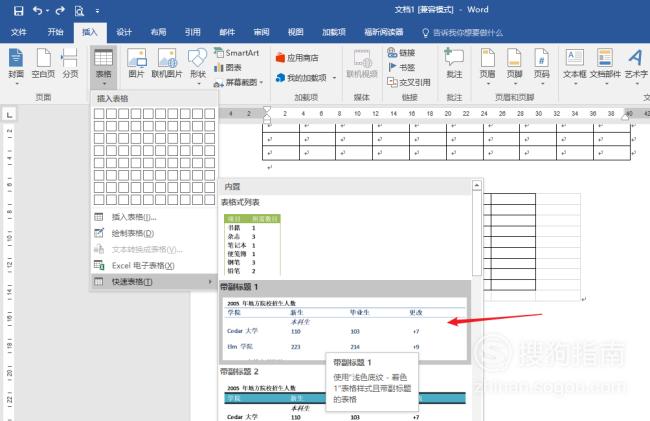Expand the 表格 button dropdown arrow
Viewport: 650px width, 421px height.
pyautogui.click(x=104, y=84)
